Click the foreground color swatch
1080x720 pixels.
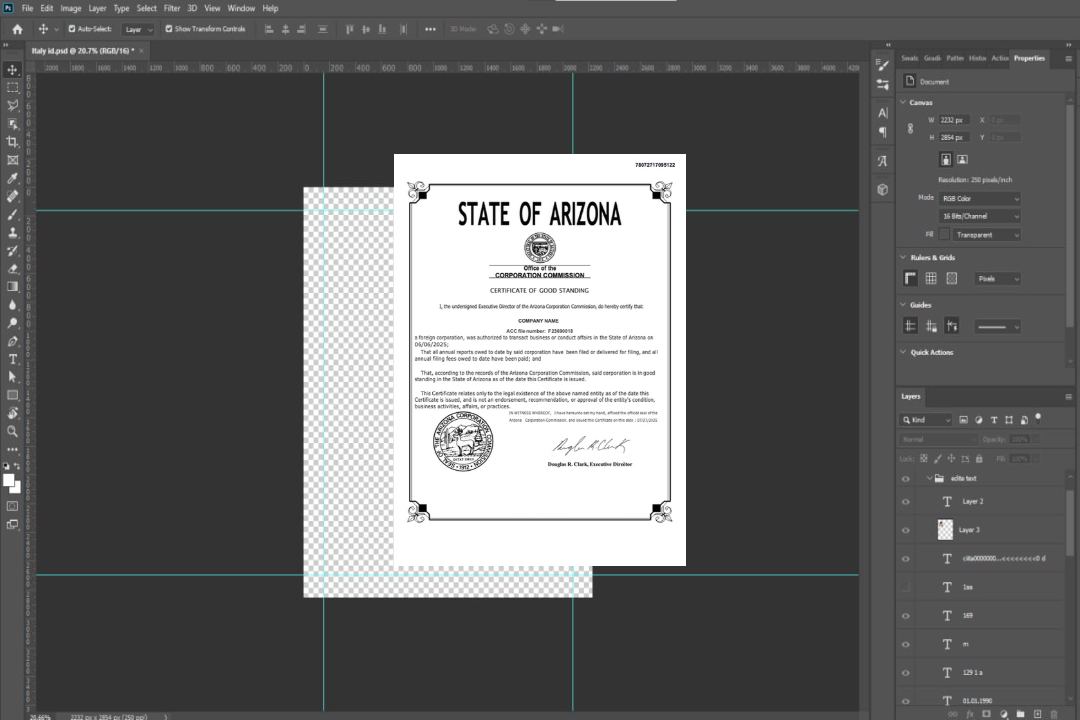click(8, 481)
